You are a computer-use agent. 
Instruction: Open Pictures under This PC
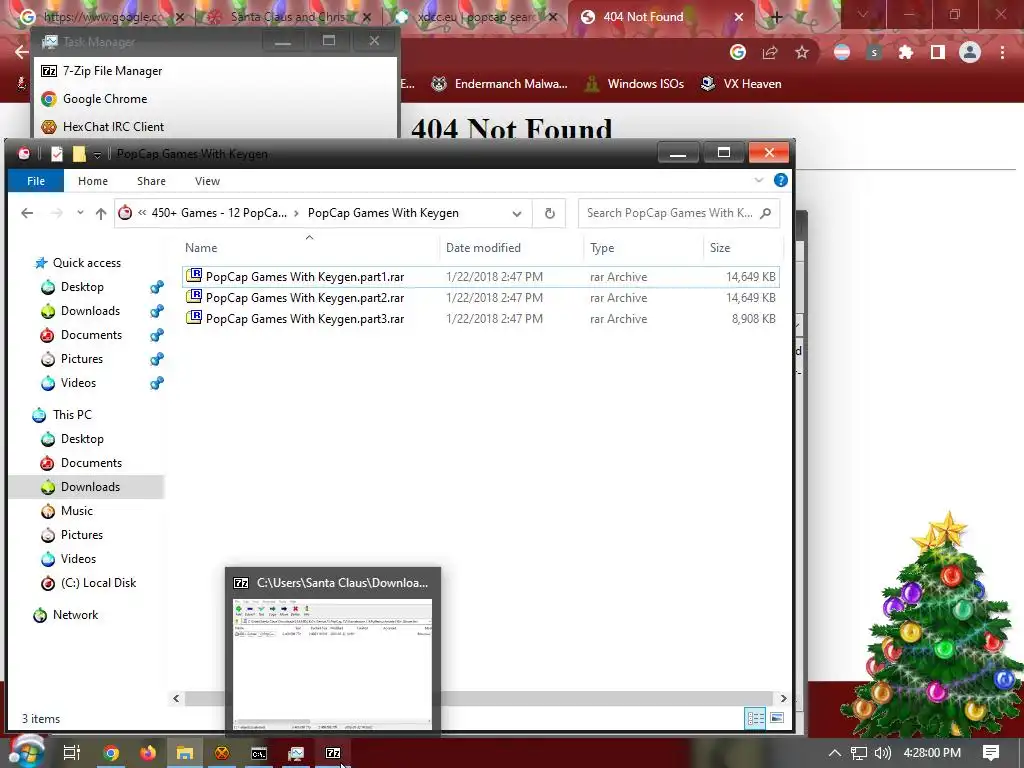pos(81,535)
